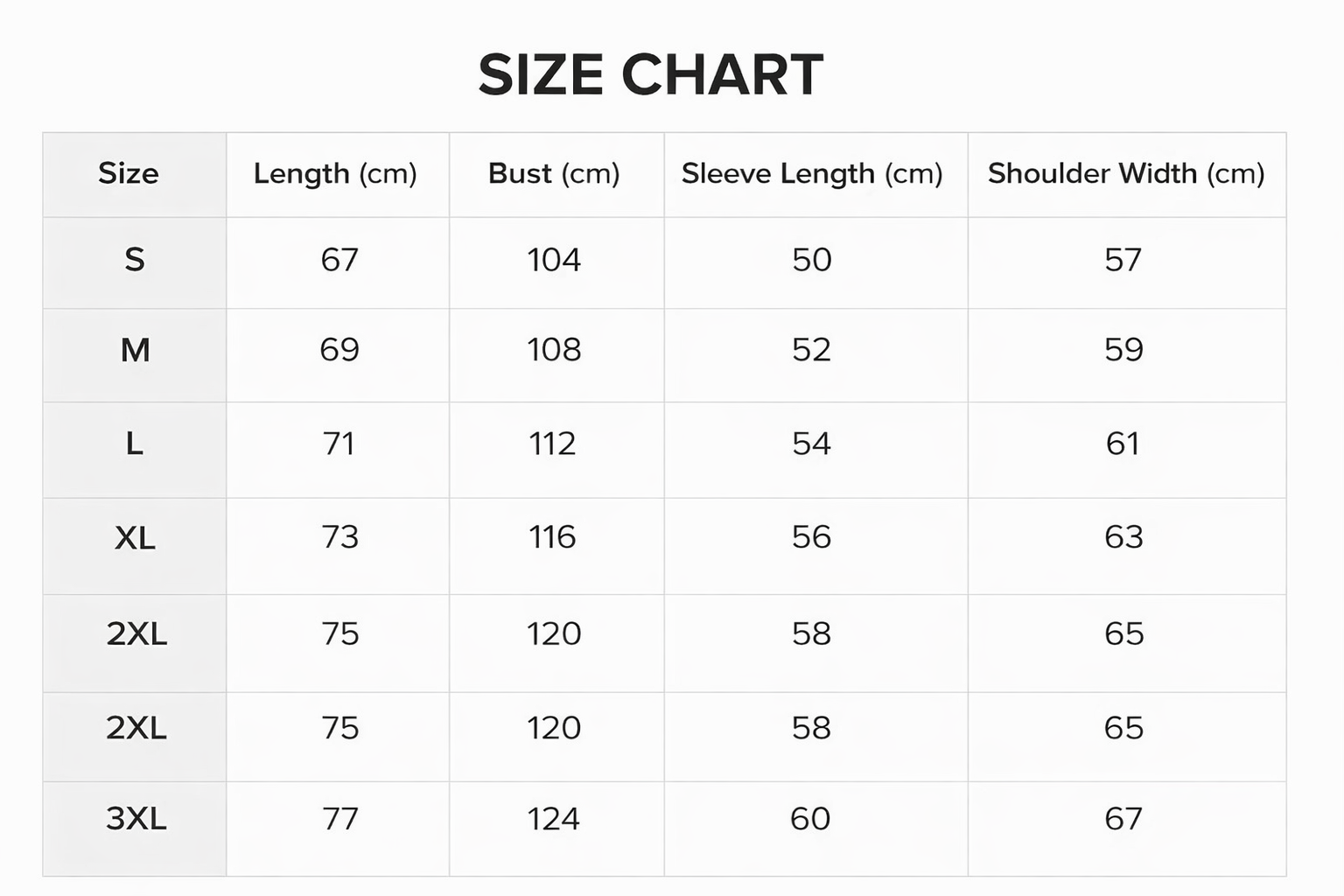This screenshot has height=896, width=1344.
Task: Click the Length (cm) column header
Action: click(335, 173)
